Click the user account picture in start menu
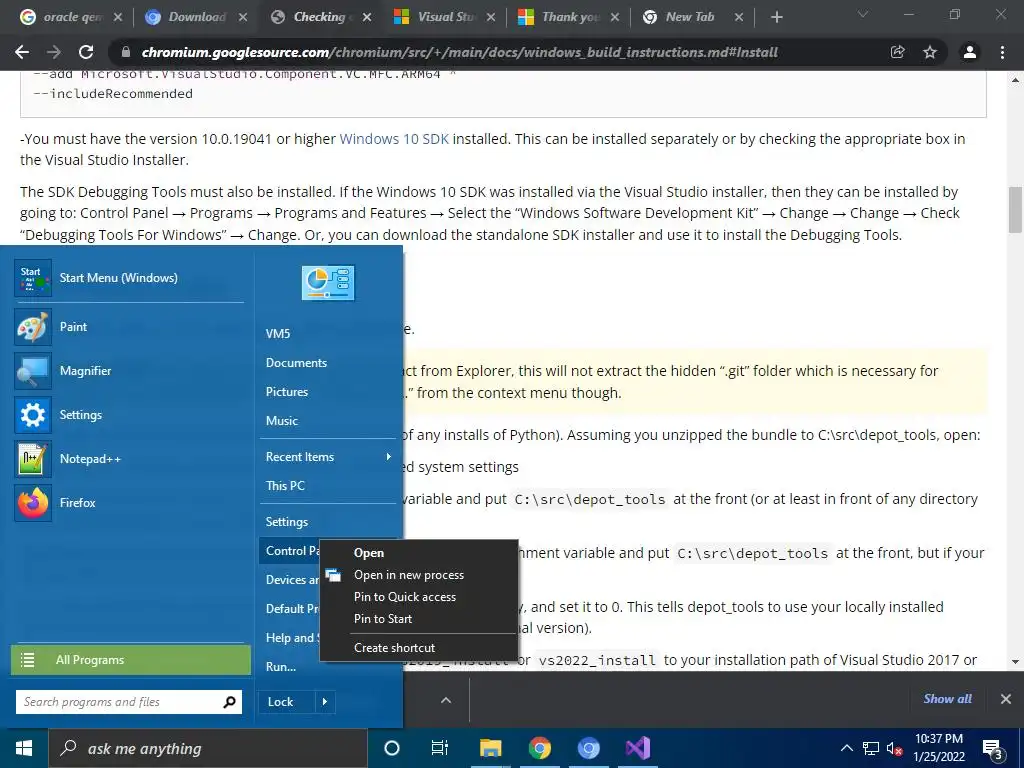The height and width of the screenshot is (768, 1024). coord(328,283)
